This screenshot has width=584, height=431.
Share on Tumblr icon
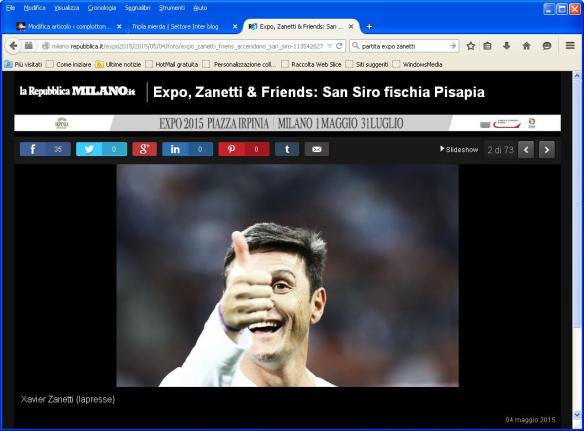pyautogui.click(x=287, y=149)
